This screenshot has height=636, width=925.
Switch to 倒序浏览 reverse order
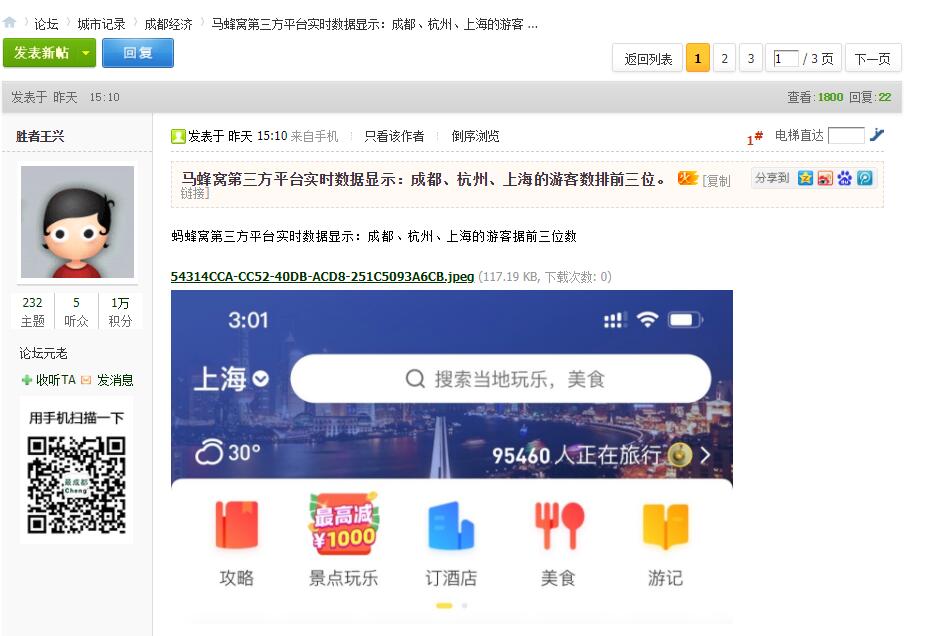475,136
